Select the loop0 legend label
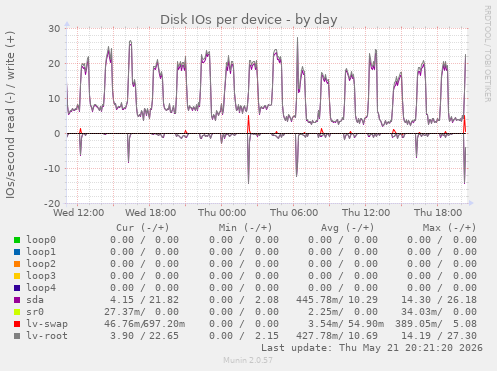The height and width of the screenshot is (371, 497). 41,240
